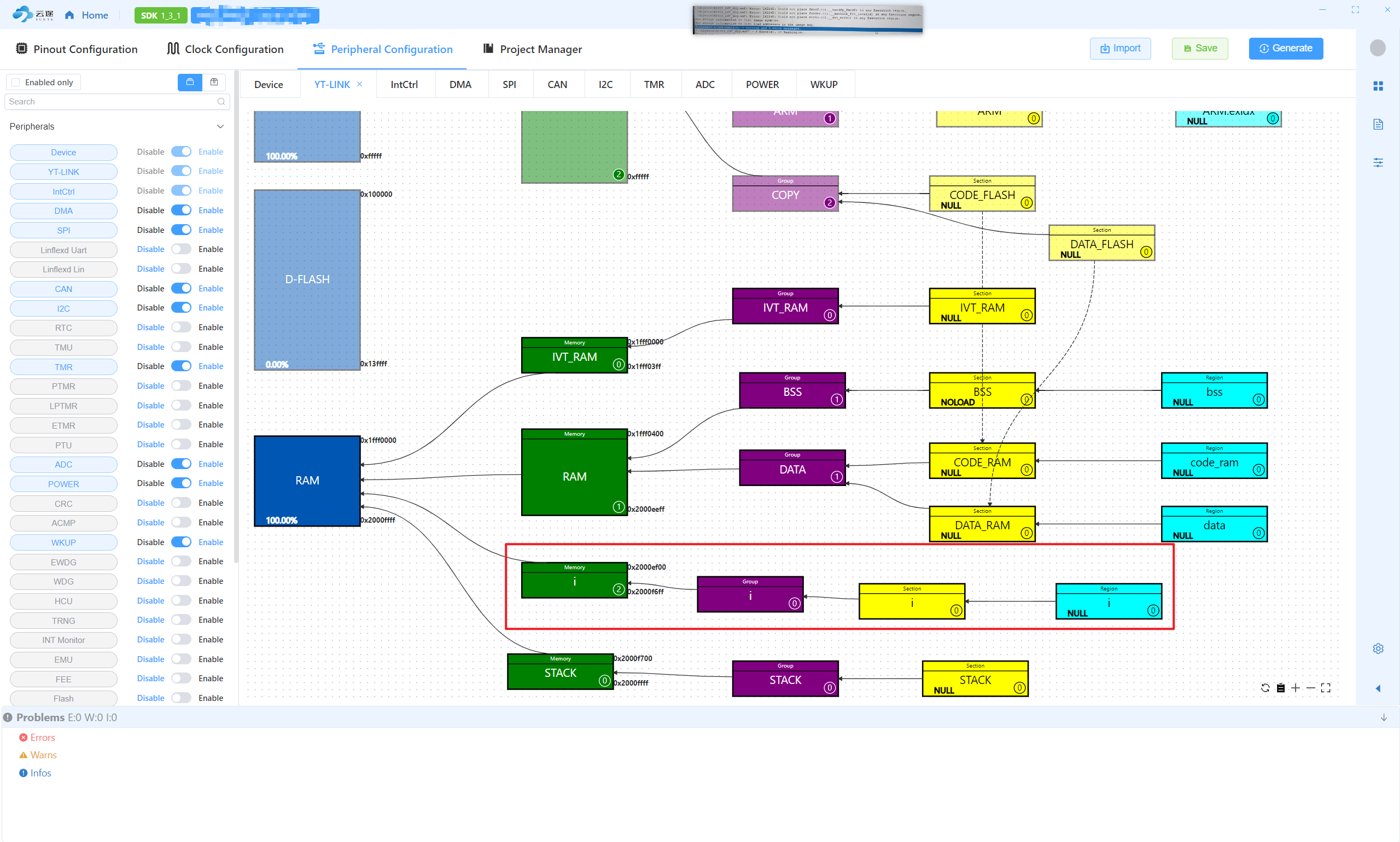
Task: Fit canvas with fullscreen icon
Action: point(1325,688)
